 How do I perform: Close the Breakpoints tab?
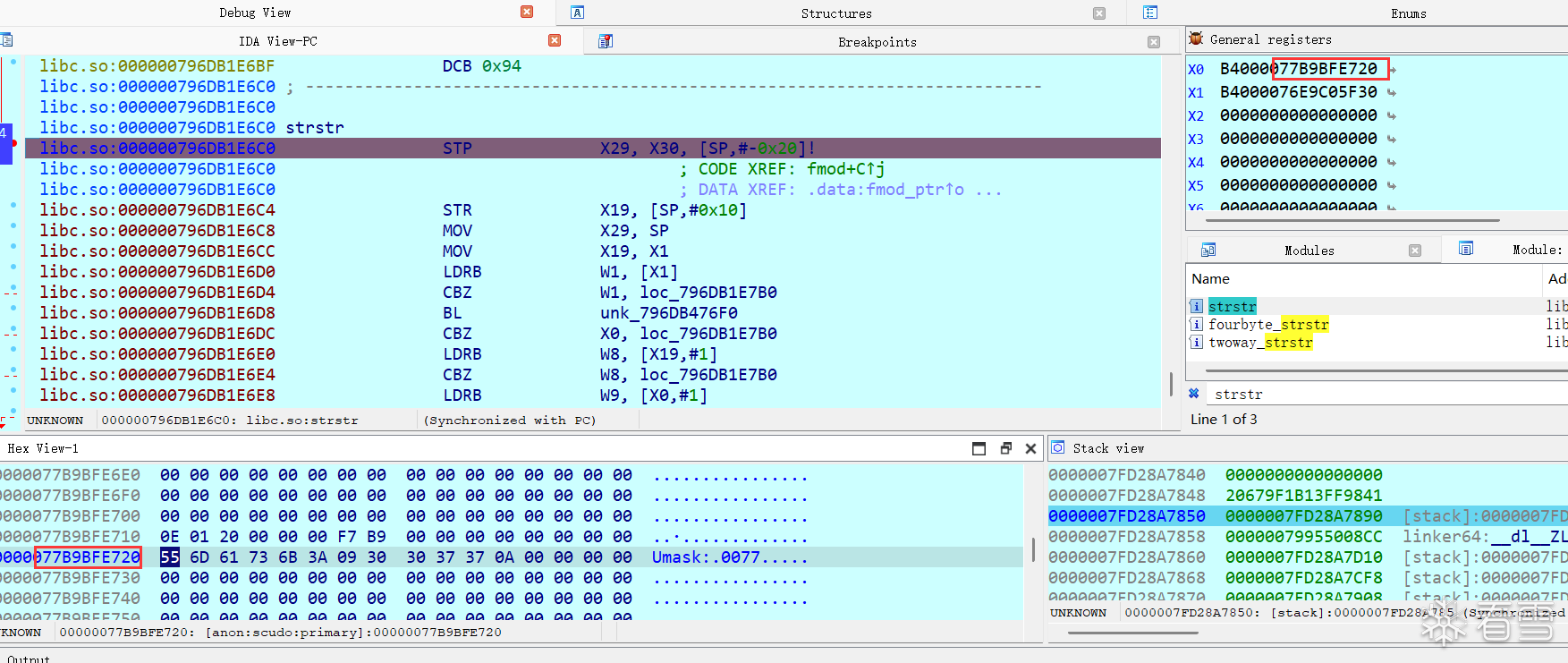coord(1154,42)
